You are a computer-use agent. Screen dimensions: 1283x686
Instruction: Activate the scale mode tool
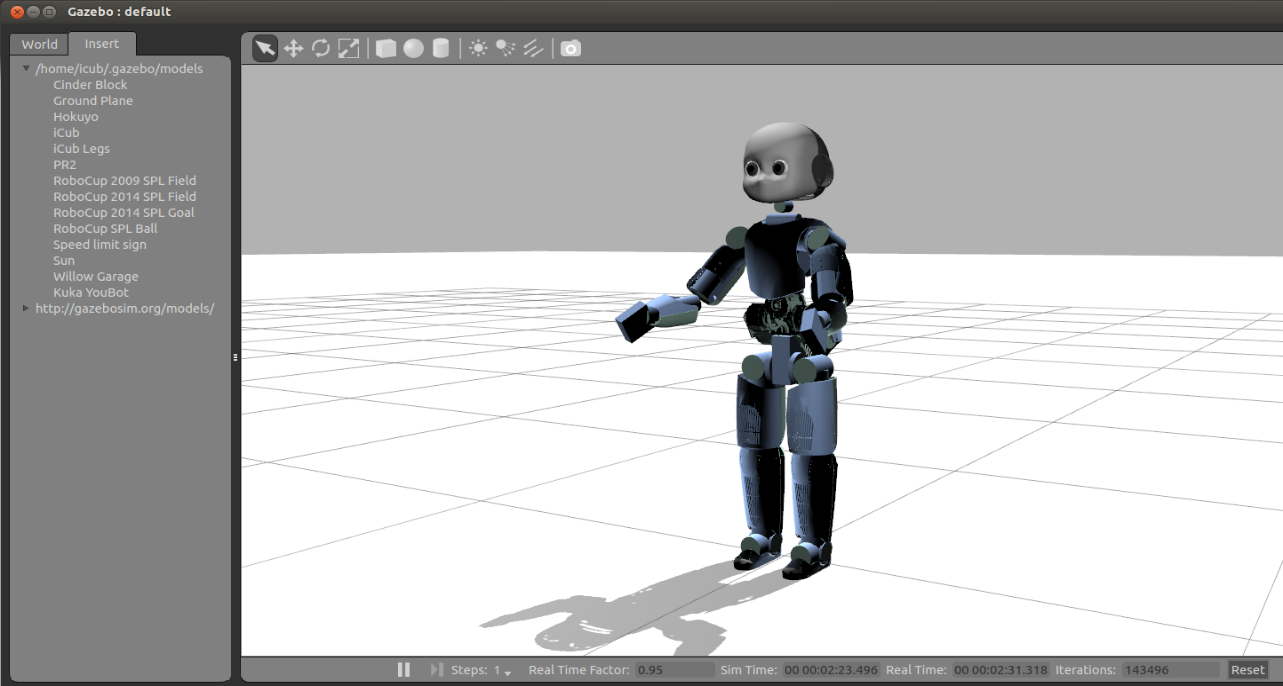pyautogui.click(x=348, y=48)
